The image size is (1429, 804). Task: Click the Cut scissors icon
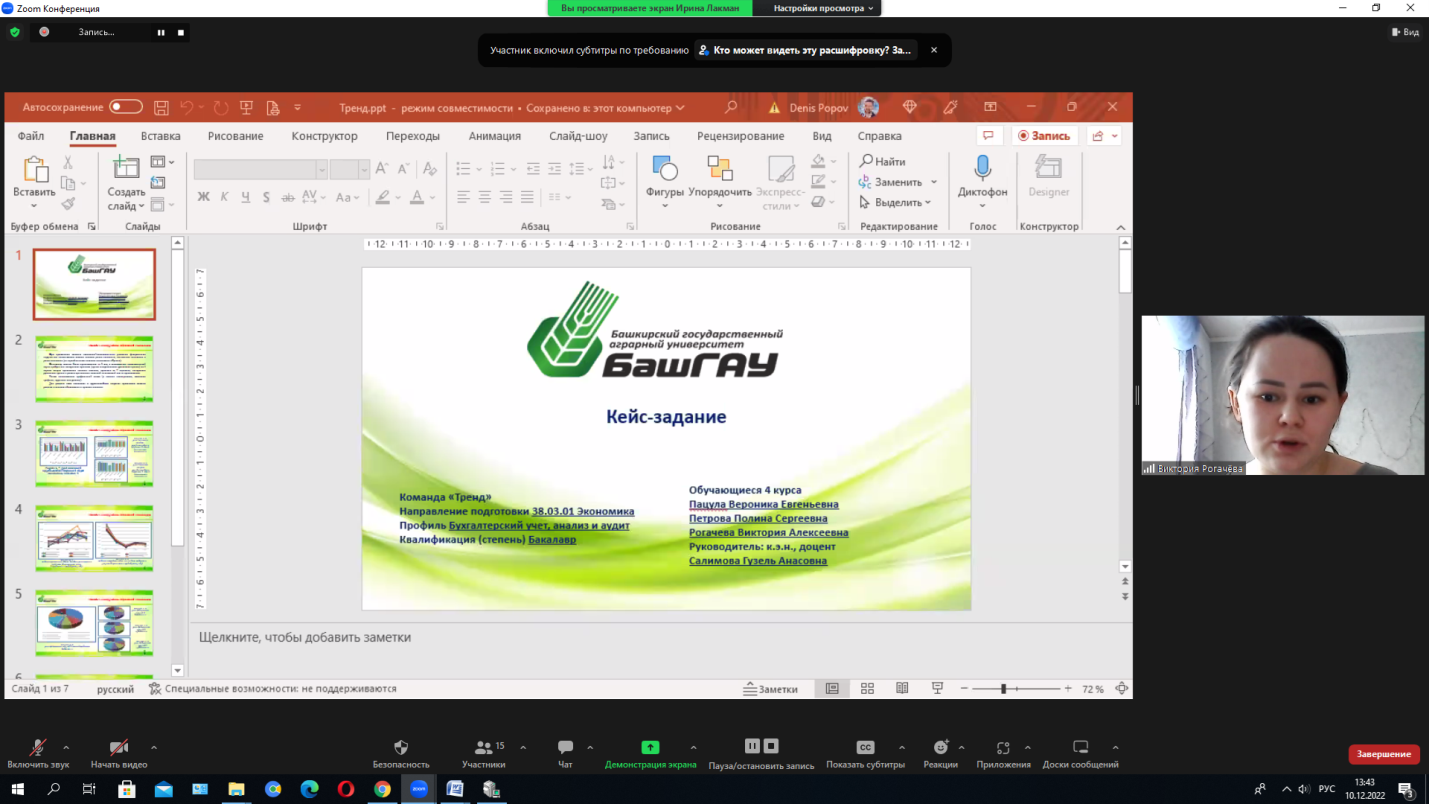[68, 162]
